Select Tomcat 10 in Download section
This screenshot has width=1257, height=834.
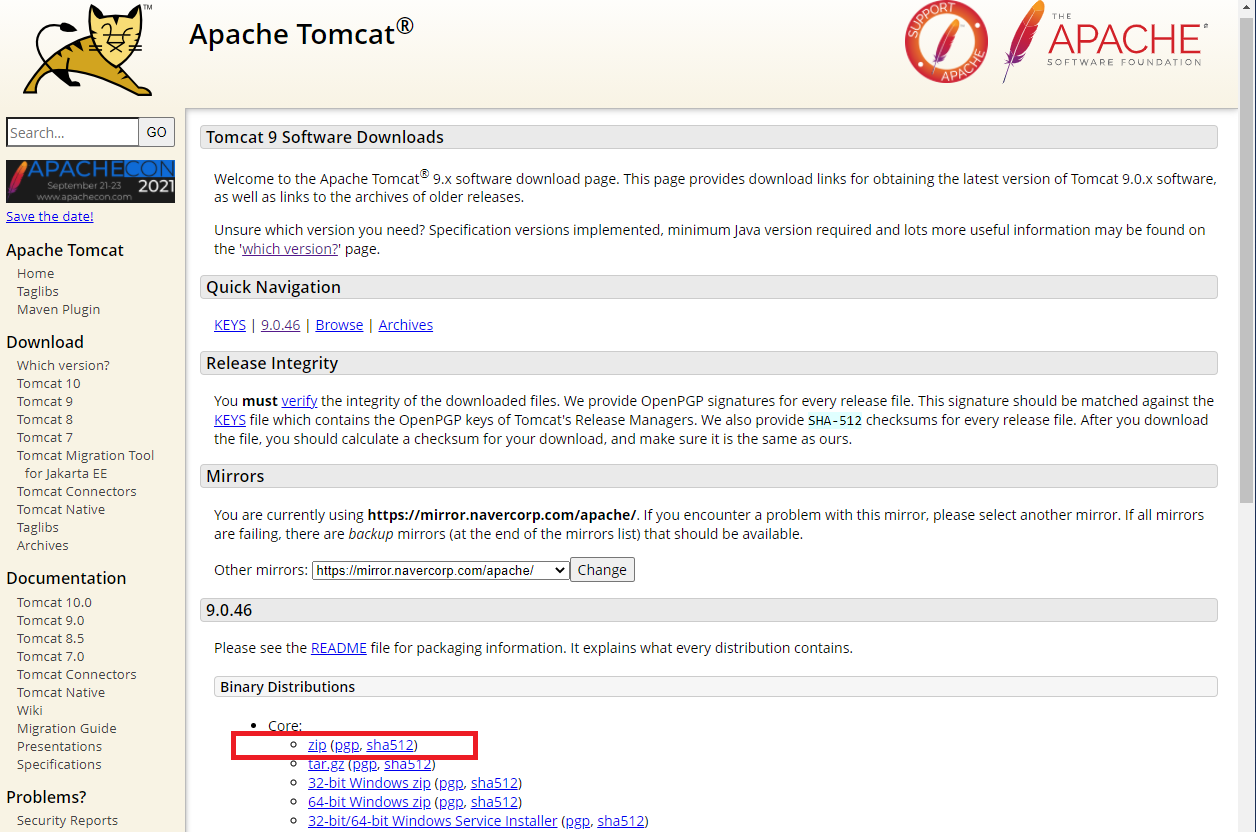pos(49,383)
